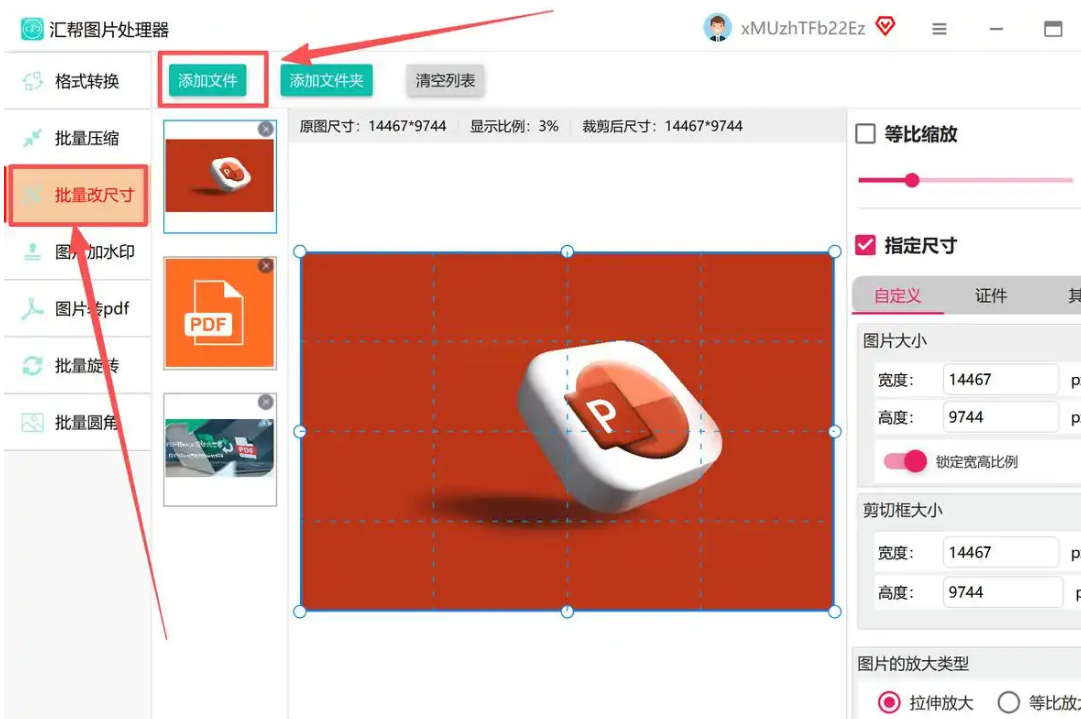
Task: Remove the PowerPoint thumbnail with its X
Action: tap(265, 129)
